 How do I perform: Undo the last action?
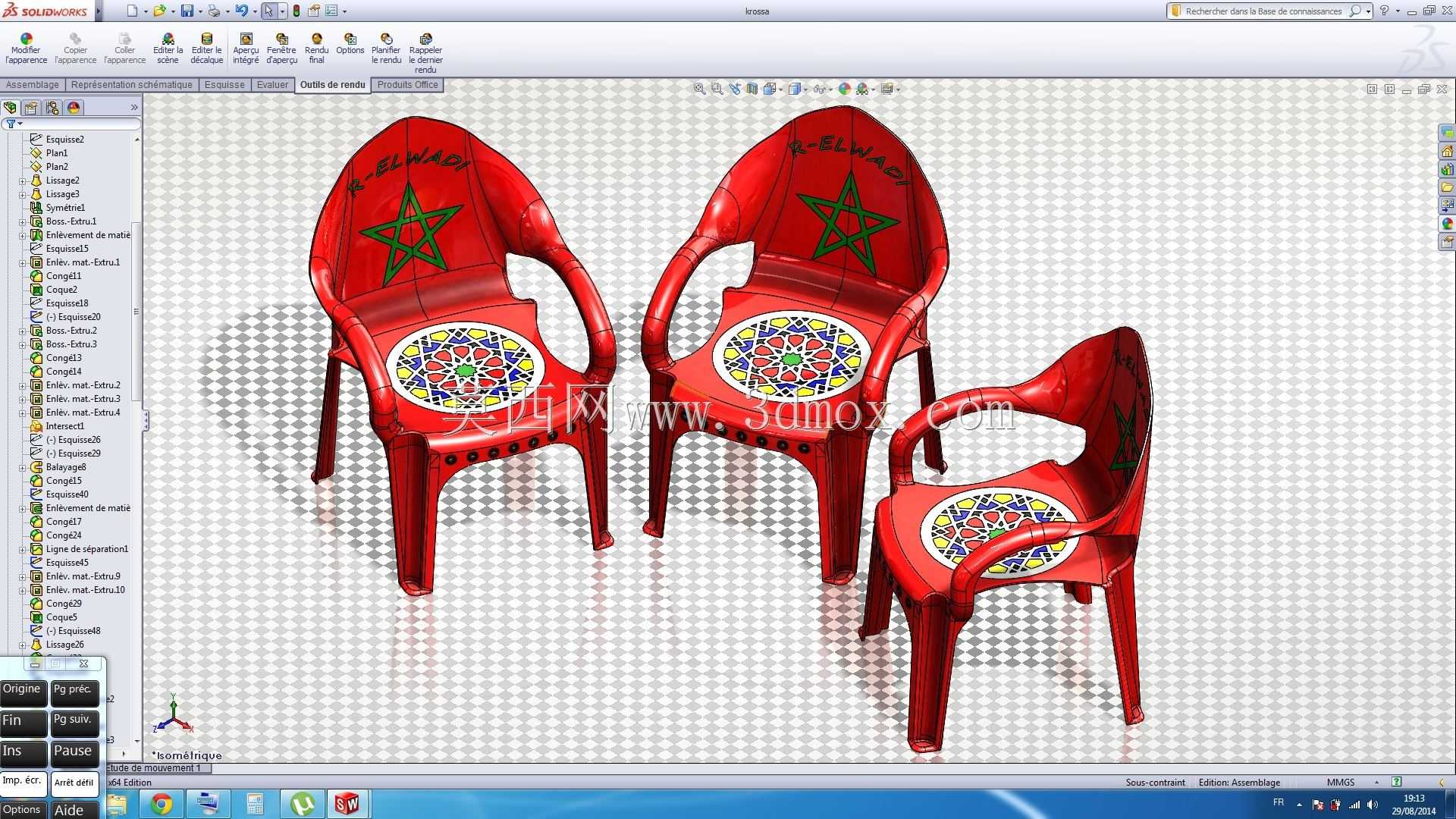coord(241,11)
